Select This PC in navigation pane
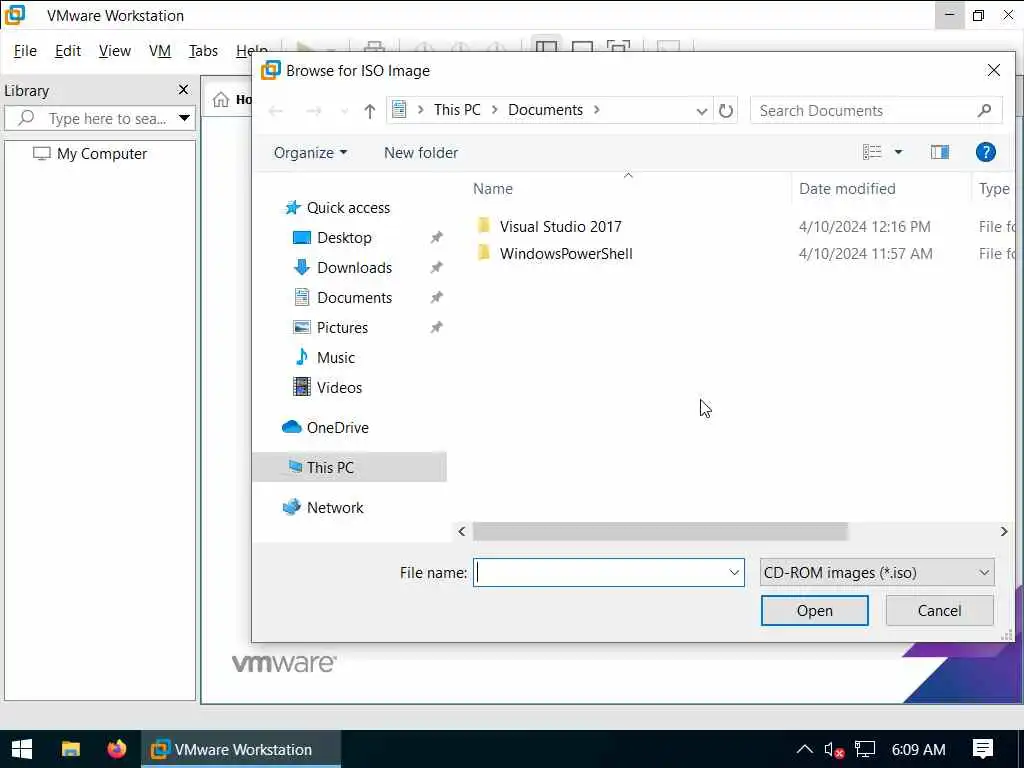The image size is (1024, 768). (x=349, y=468)
